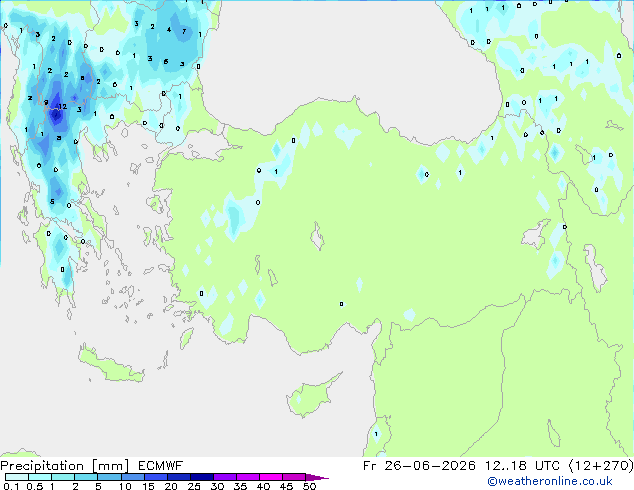Click the 2–5 mm legend color box
The width and height of the screenshot is (634, 490).
coord(86,477)
